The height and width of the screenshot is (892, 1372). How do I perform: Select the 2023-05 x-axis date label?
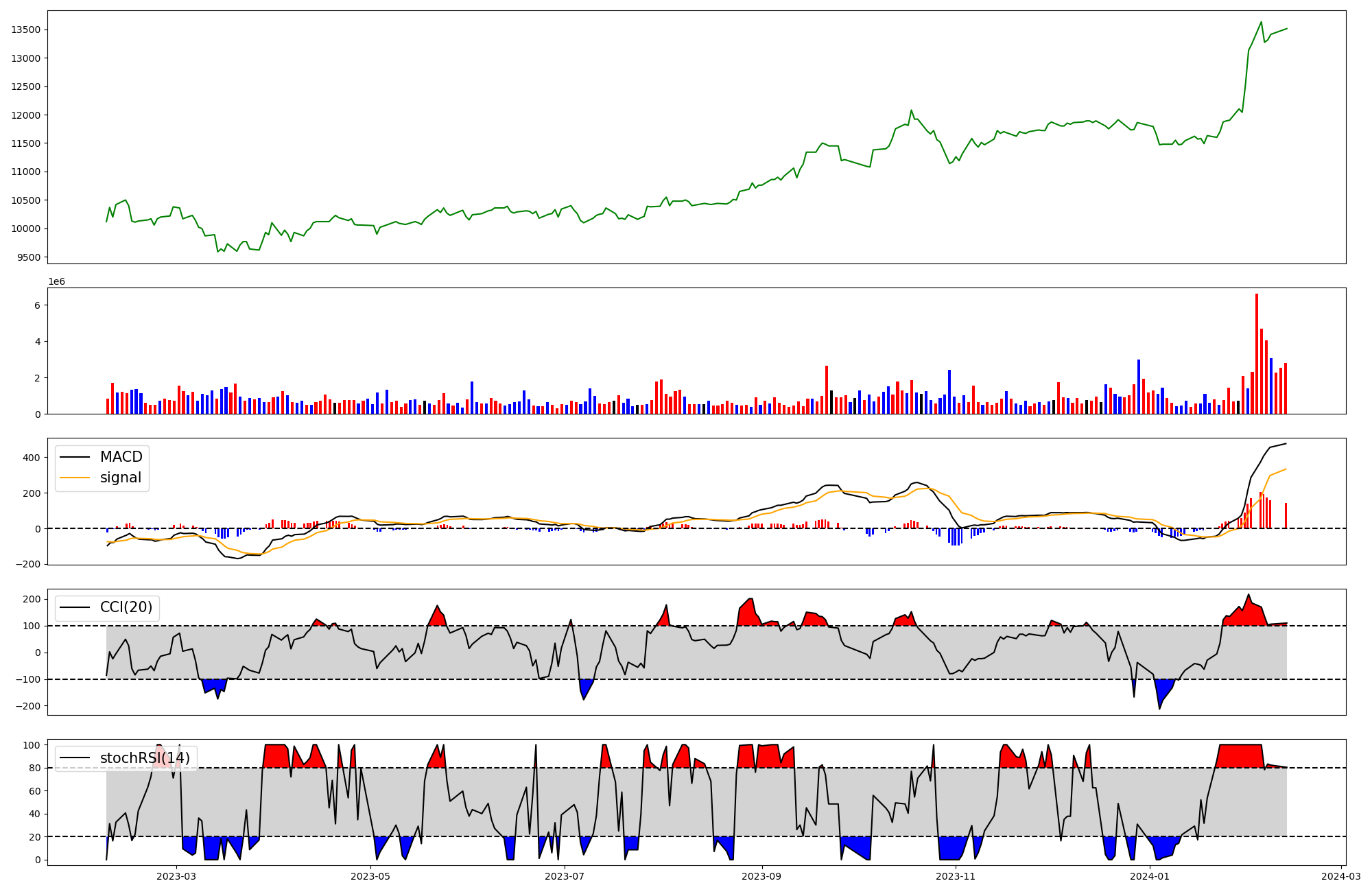pyautogui.click(x=370, y=876)
